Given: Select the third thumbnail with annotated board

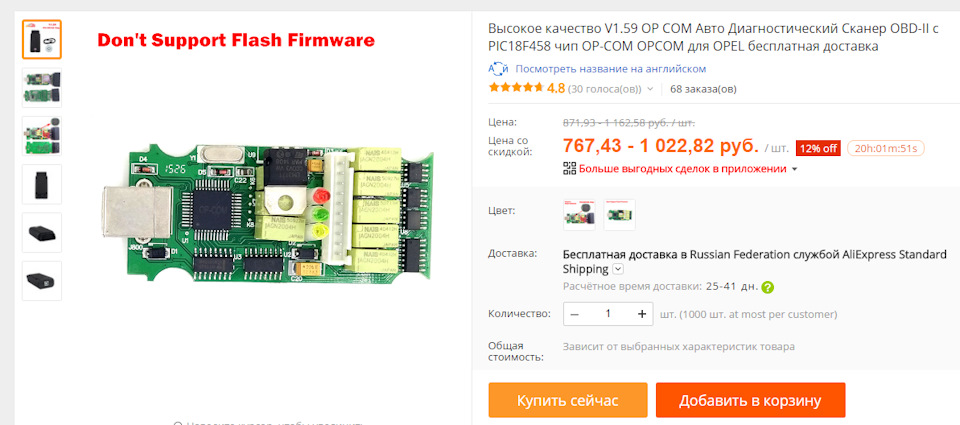Looking at the screenshot, I should click(42, 136).
